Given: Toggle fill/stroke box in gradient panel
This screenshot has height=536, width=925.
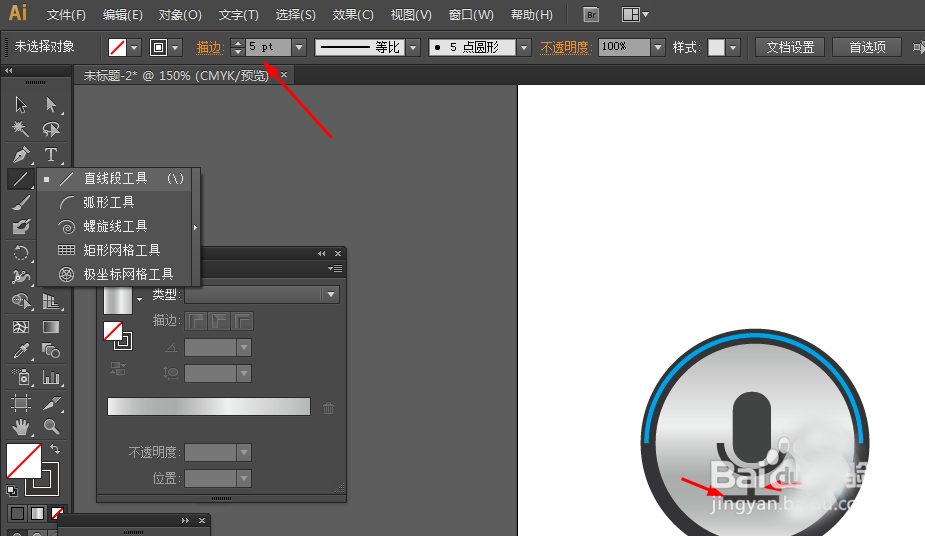Looking at the screenshot, I should (x=118, y=336).
